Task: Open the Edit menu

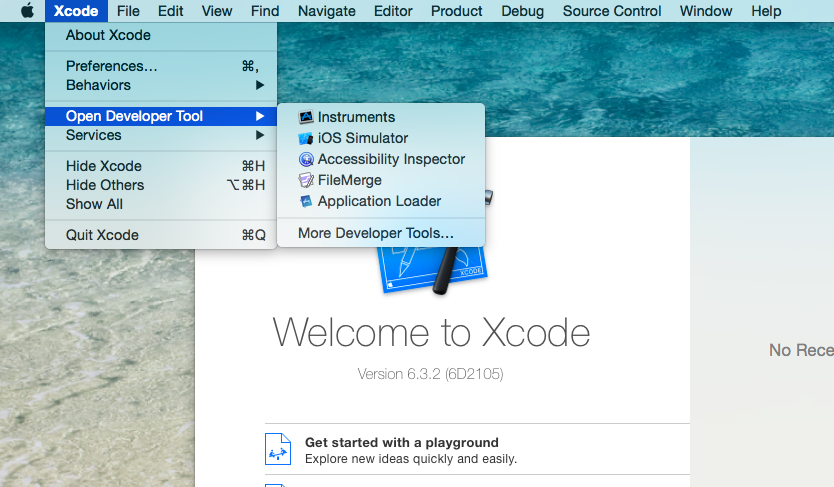Action: pos(170,11)
